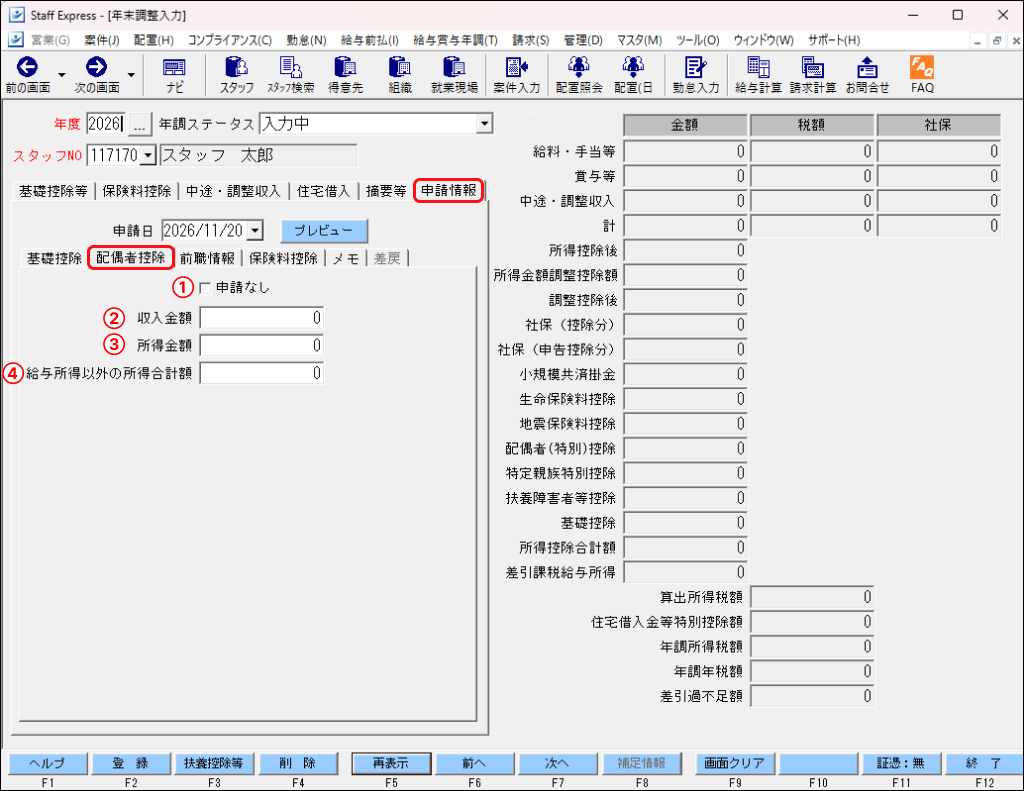Expand the arrow beside 前の画面
1024x791 pixels.
[x=62, y=74]
